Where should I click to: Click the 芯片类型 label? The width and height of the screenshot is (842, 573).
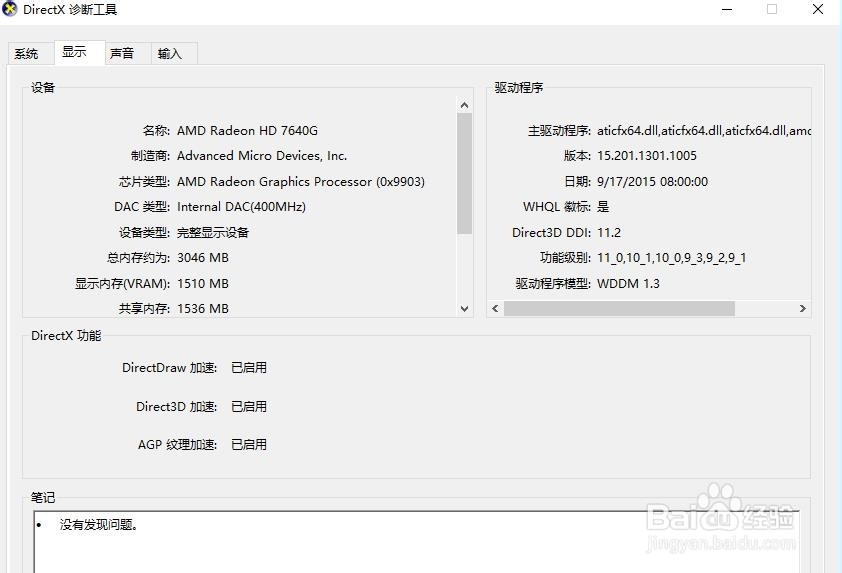point(144,182)
